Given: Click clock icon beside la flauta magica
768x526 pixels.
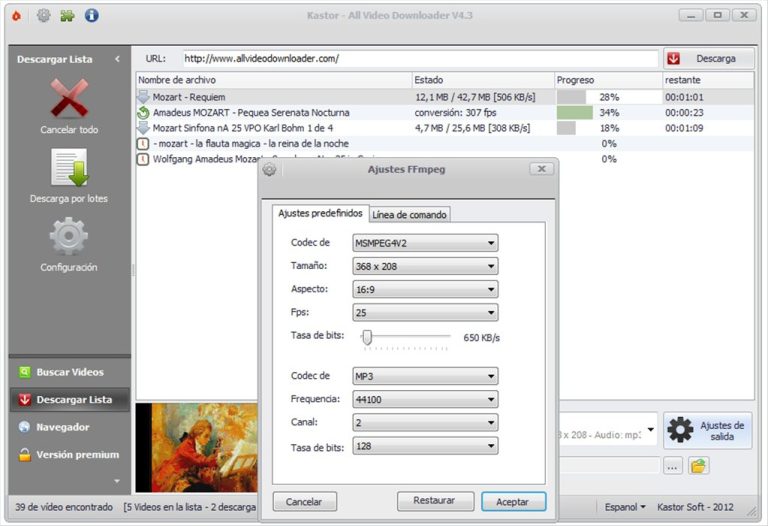Looking at the screenshot, I should pos(143,143).
